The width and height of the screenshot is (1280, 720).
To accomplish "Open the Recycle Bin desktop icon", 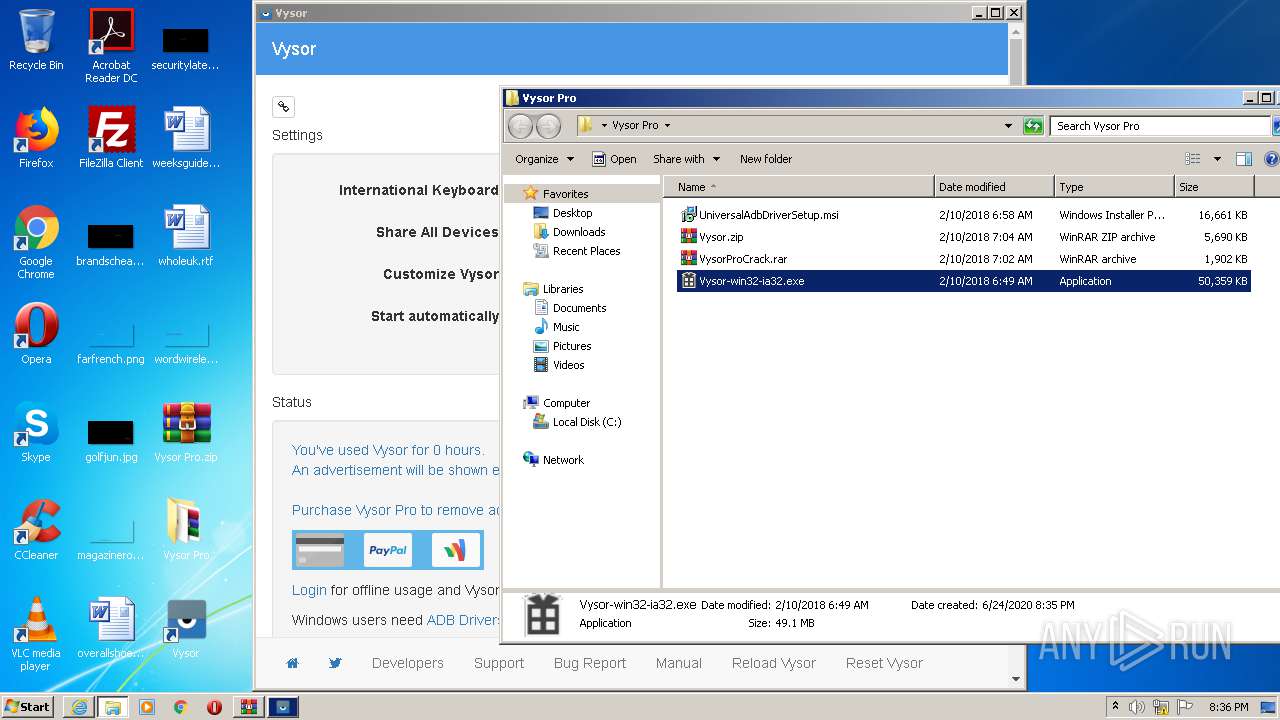I will click(x=36, y=40).
